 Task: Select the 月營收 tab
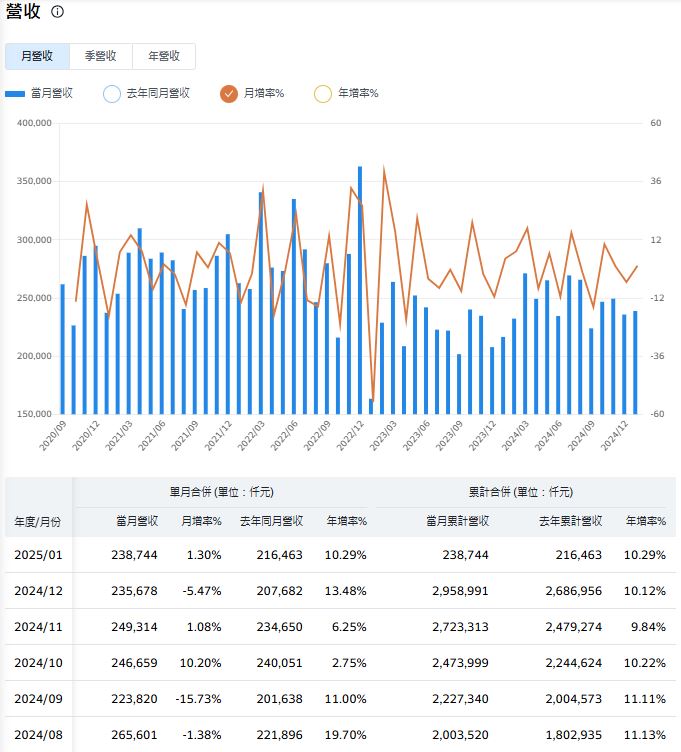tap(37, 56)
